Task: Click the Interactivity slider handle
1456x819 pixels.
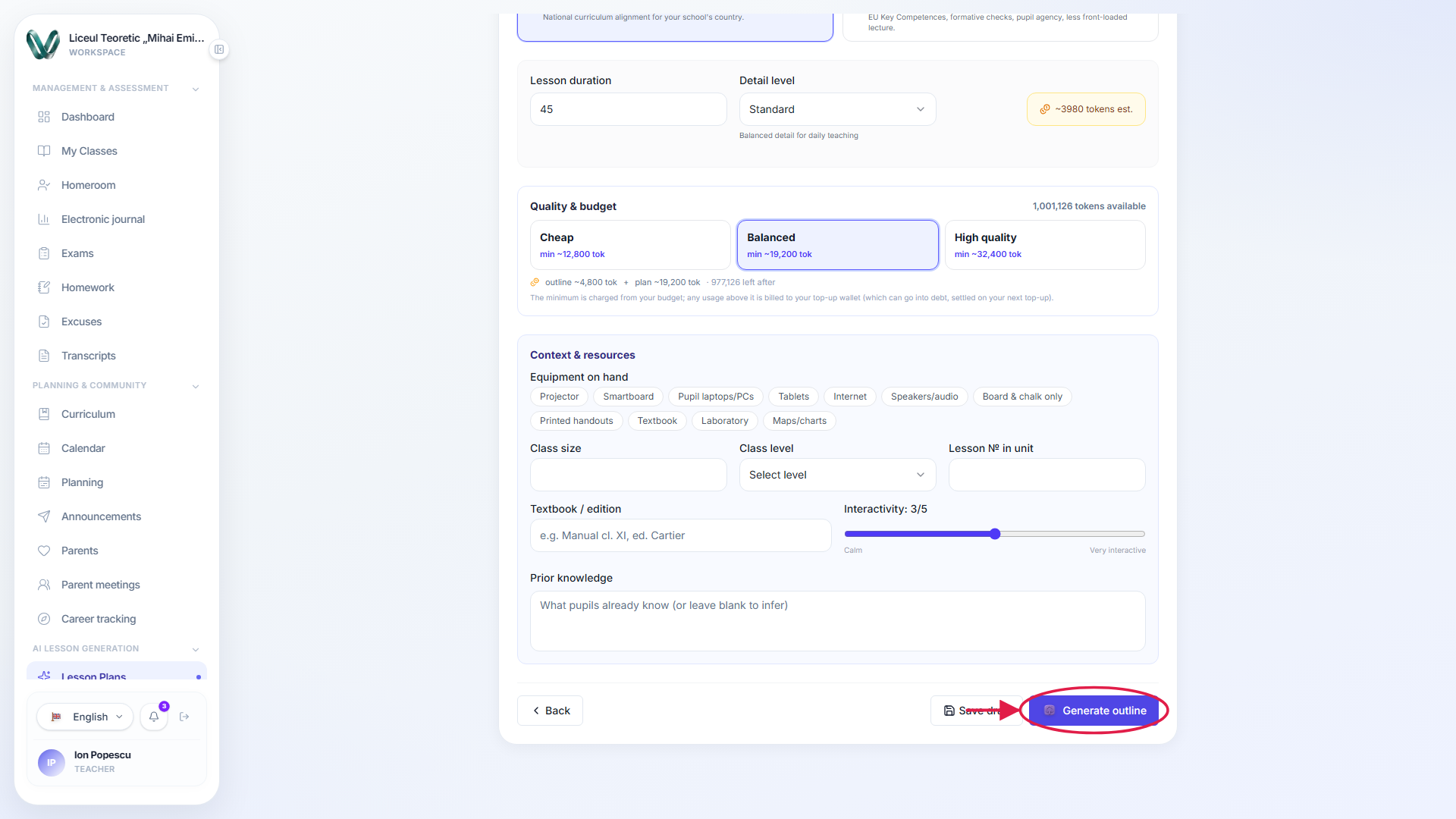Action: [995, 534]
